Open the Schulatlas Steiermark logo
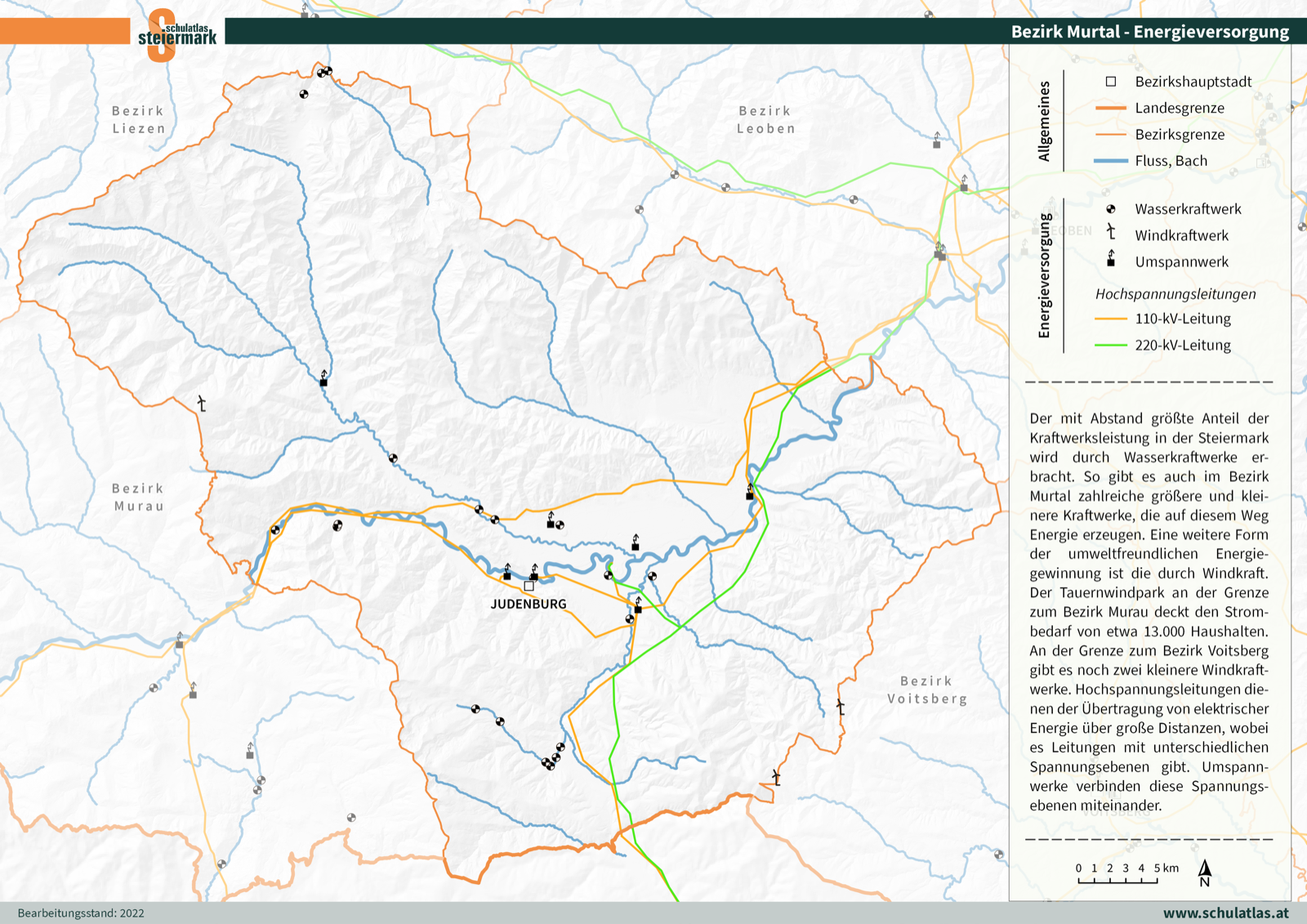Image resolution: width=1307 pixels, height=924 pixels. tap(177, 34)
